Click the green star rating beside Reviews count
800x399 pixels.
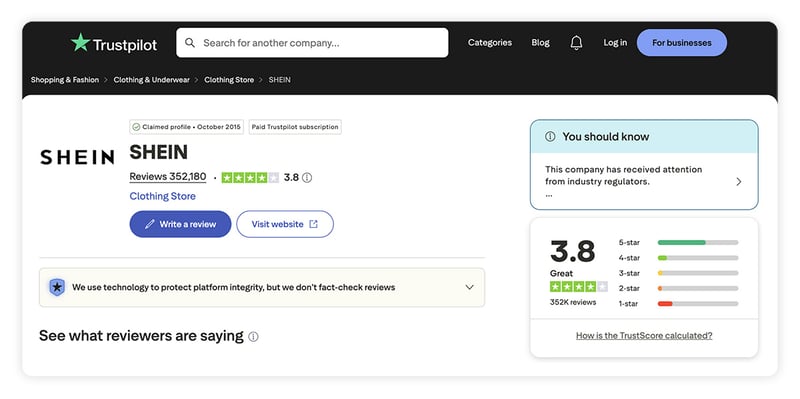pyautogui.click(x=250, y=178)
